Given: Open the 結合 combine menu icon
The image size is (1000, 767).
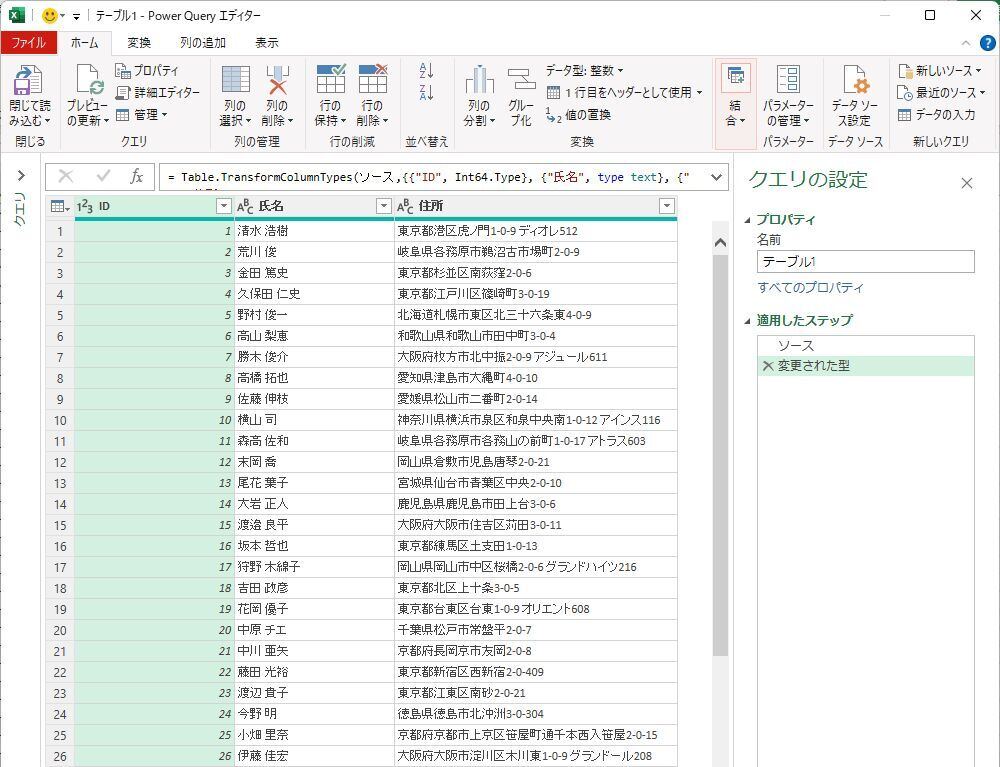Looking at the screenshot, I should point(735,79).
